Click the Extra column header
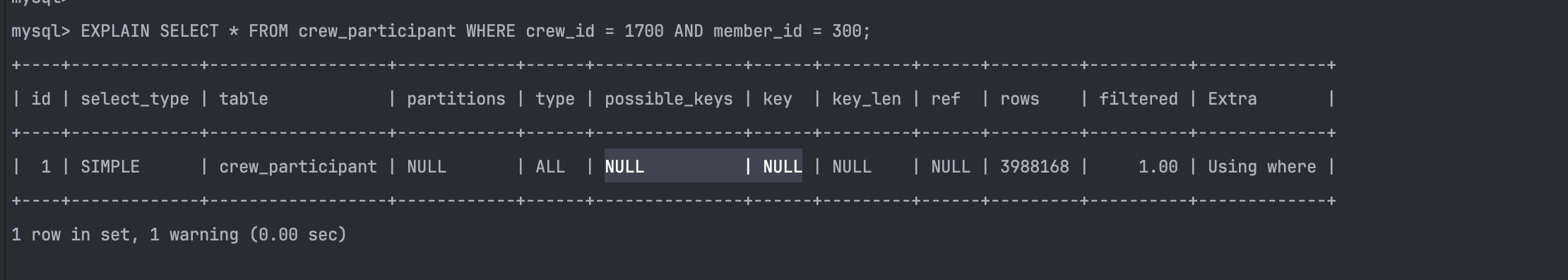This screenshot has width=1568, height=280. 1232,99
